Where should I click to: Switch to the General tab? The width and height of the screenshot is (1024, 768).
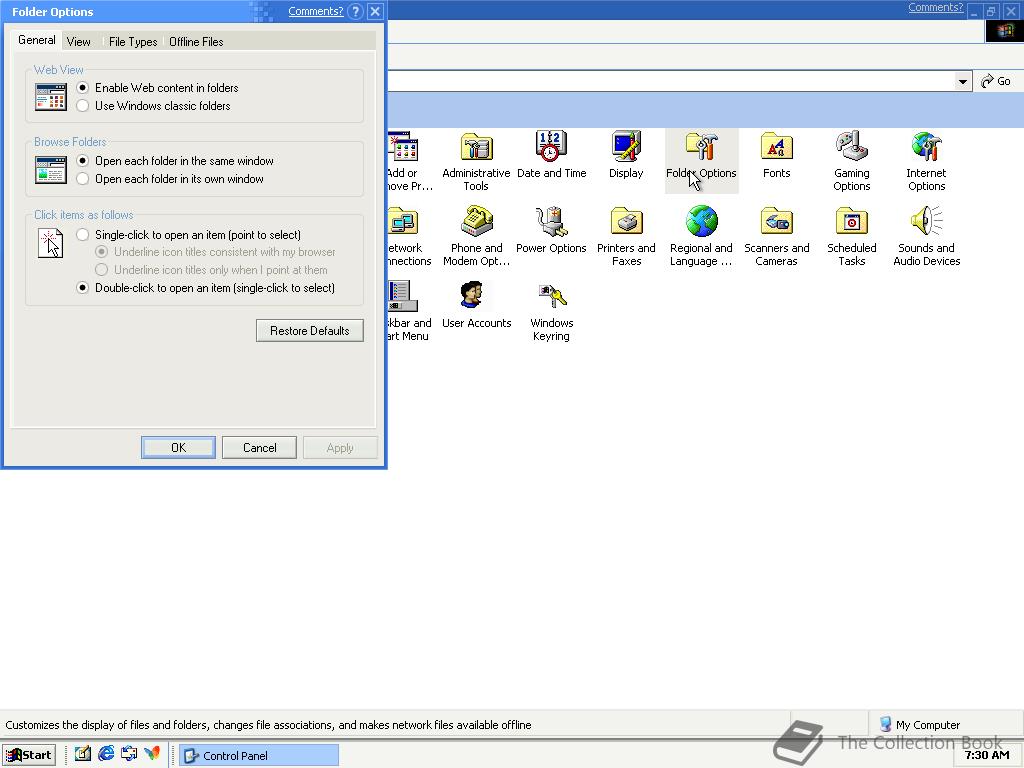[37, 40]
